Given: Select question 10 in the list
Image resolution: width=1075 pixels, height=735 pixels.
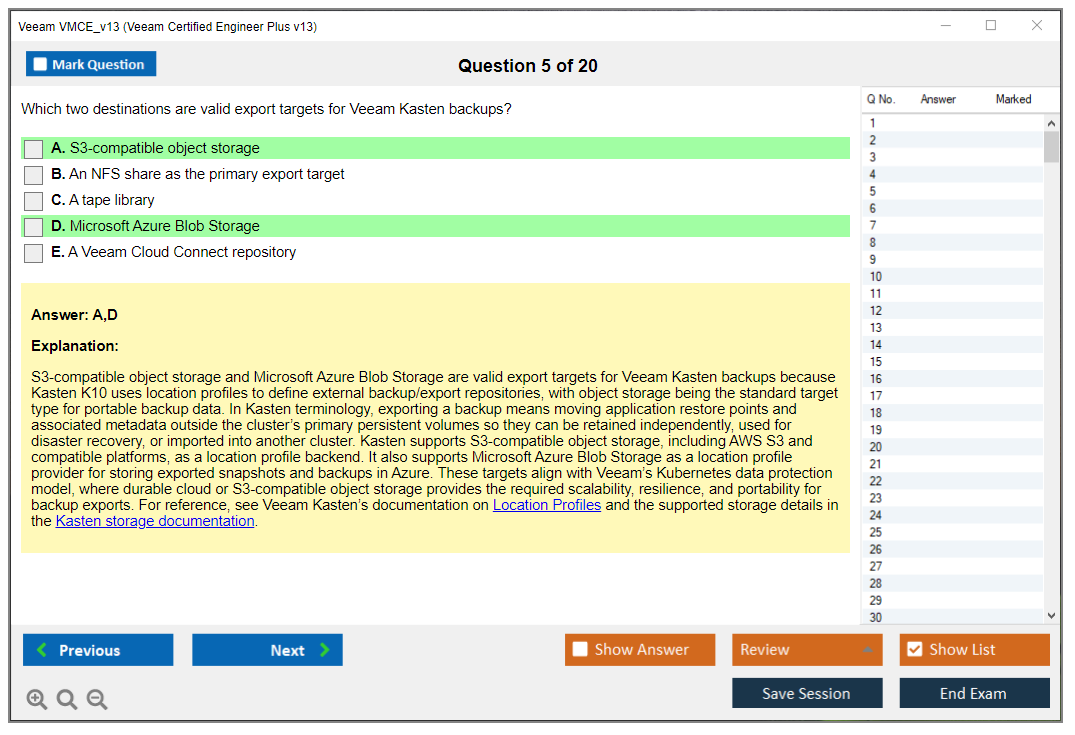Looking at the screenshot, I should pos(953,277).
